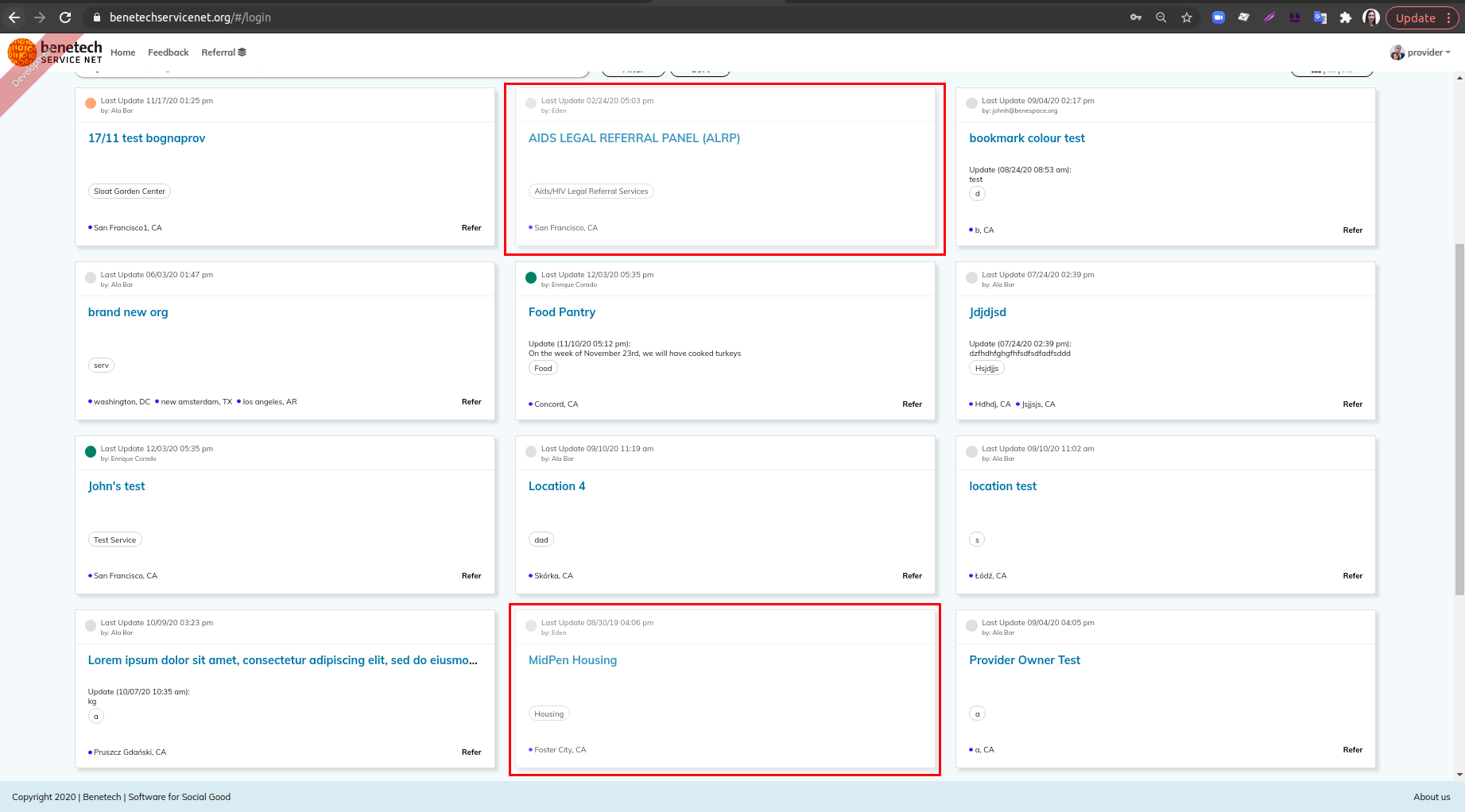This screenshot has width=1465, height=812.
Task: Click the browser address bar
Action: tap(604, 17)
